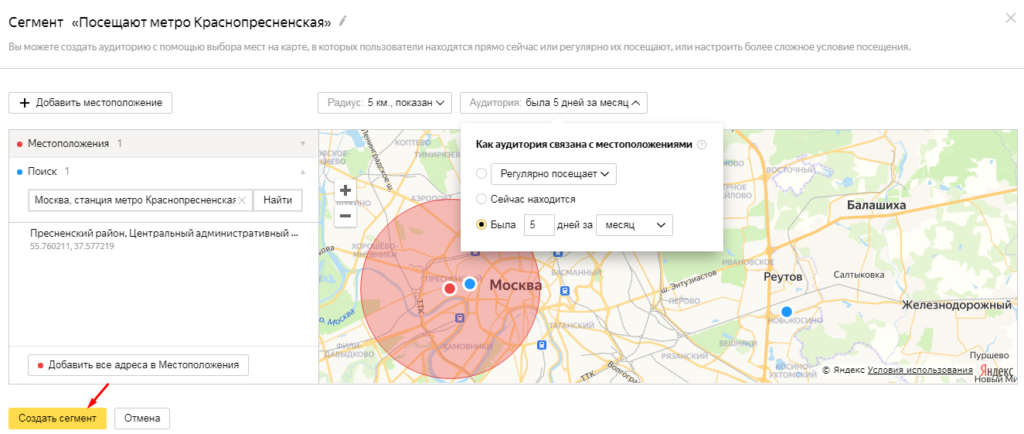Viewport: 1024px width, 434px height.
Task: Open help icon next to audience heading
Action: click(702, 146)
